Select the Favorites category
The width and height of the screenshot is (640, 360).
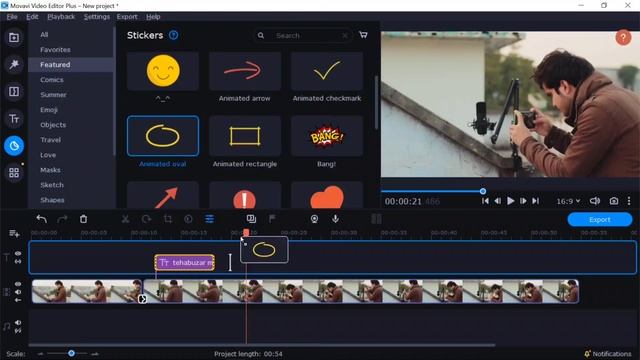(55, 50)
